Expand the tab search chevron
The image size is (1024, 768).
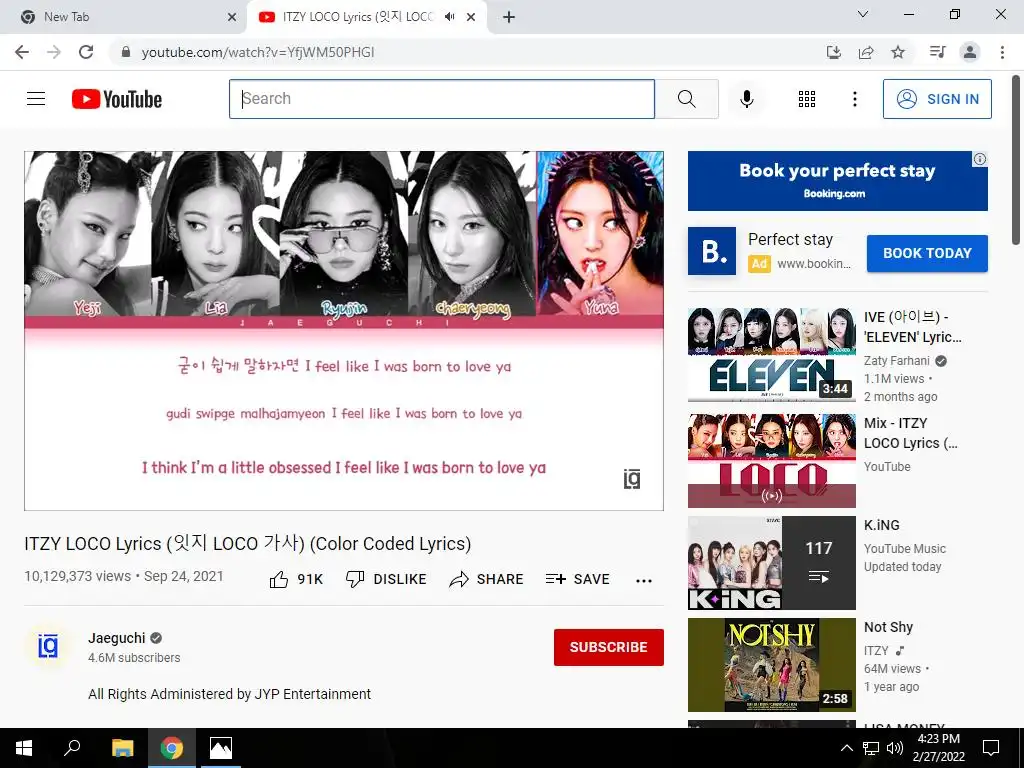point(863,14)
